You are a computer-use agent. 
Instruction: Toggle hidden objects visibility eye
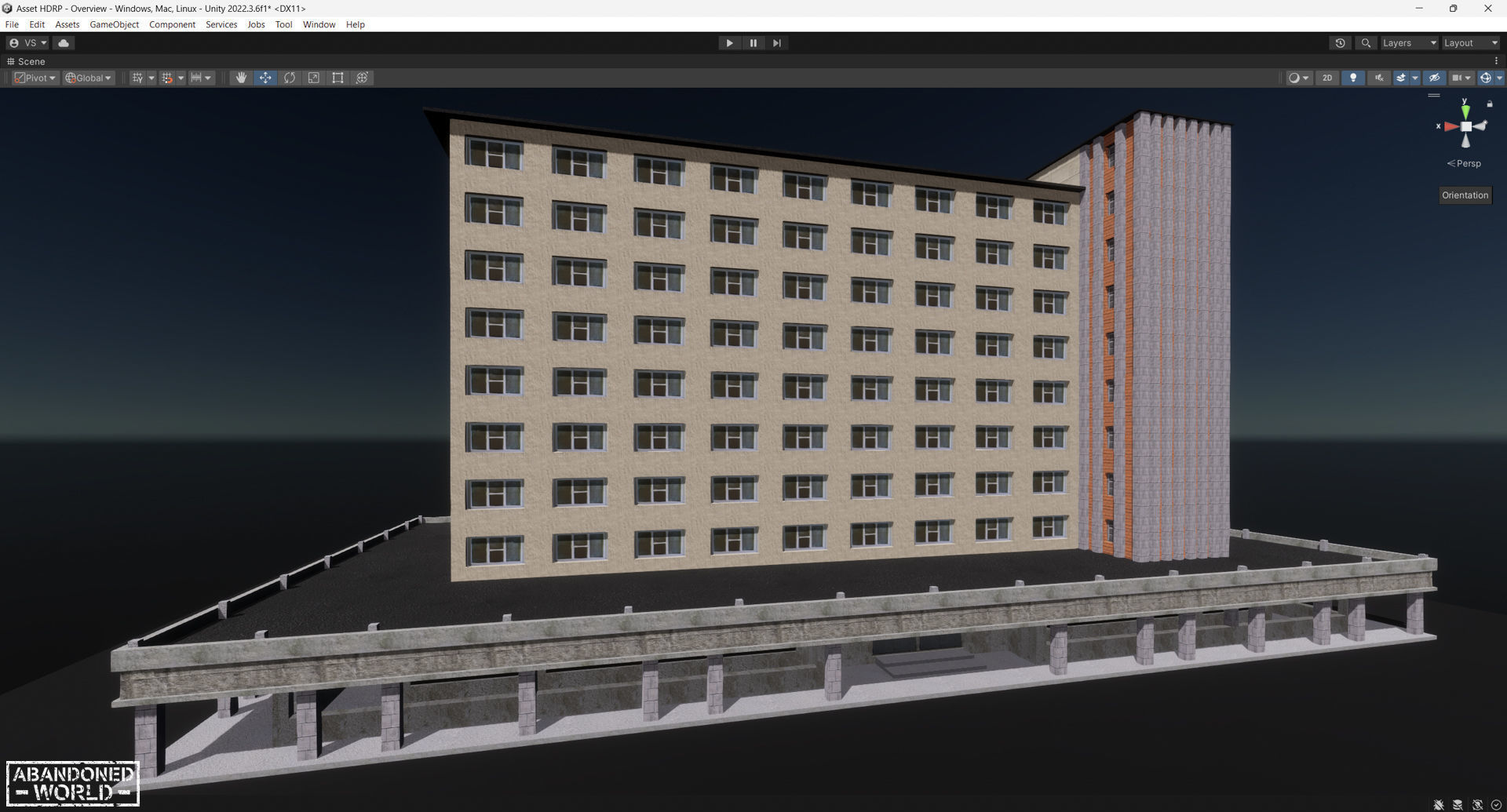[1434, 78]
